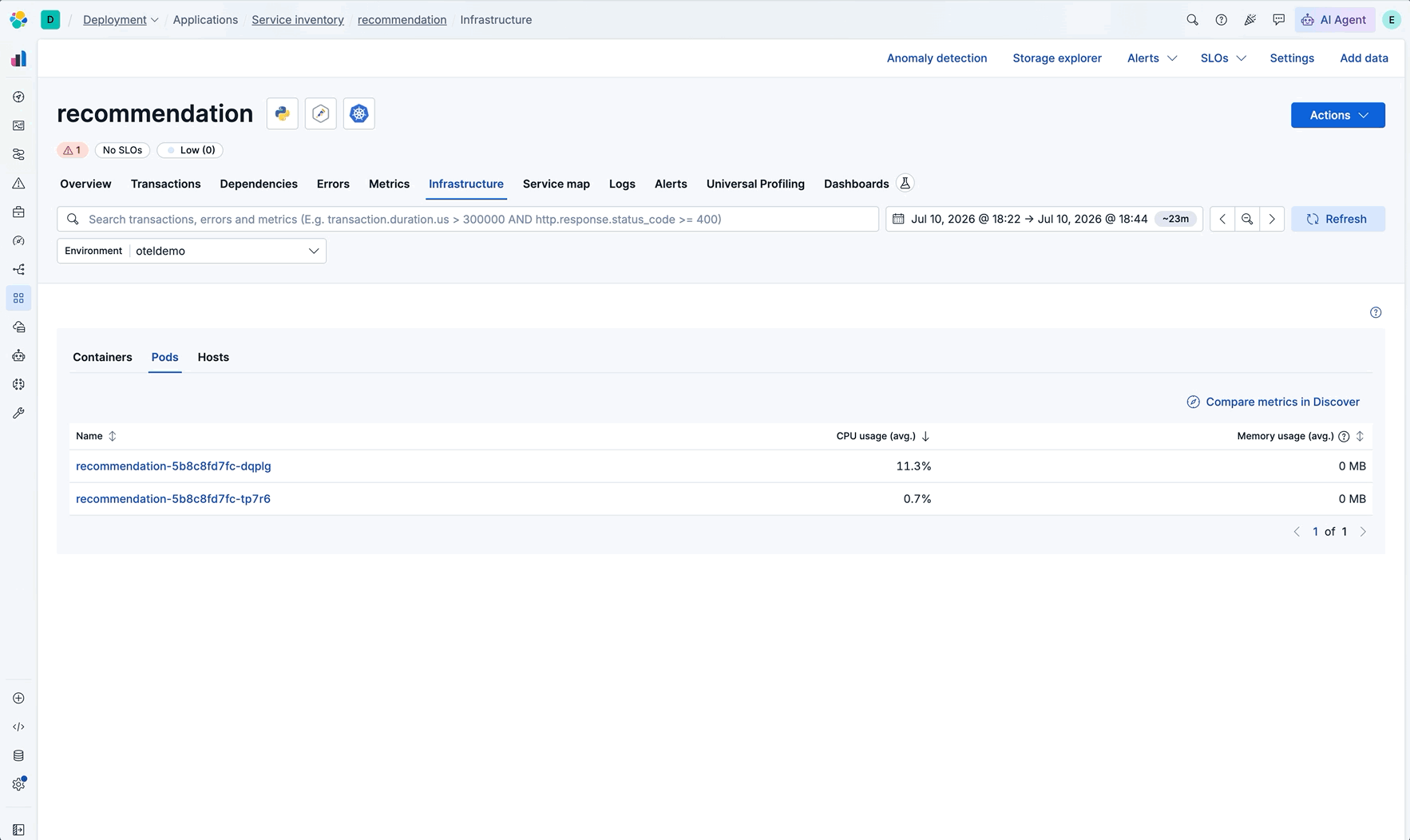1410x840 pixels.
Task: Switch to the Transactions tab
Action: point(165,184)
